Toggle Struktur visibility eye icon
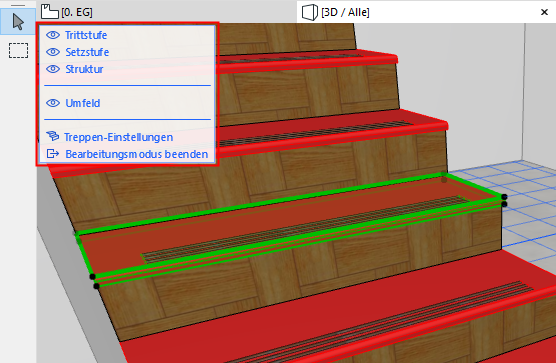The width and height of the screenshot is (556, 363). [53, 69]
